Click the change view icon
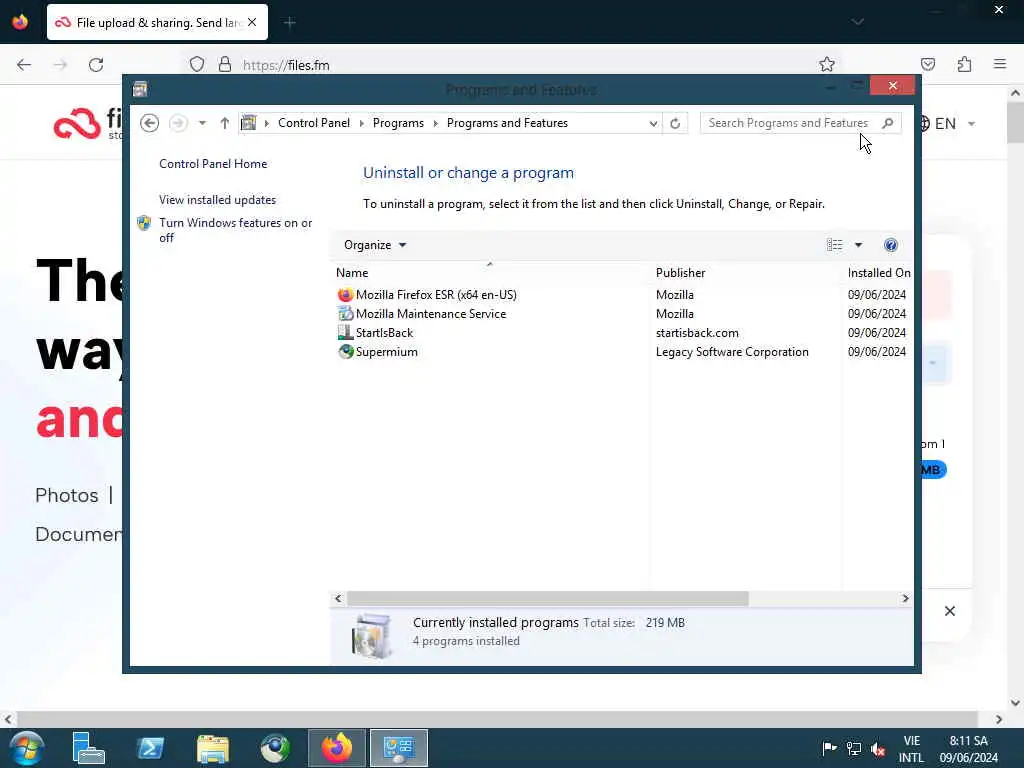 pyautogui.click(x=835, y=245)
